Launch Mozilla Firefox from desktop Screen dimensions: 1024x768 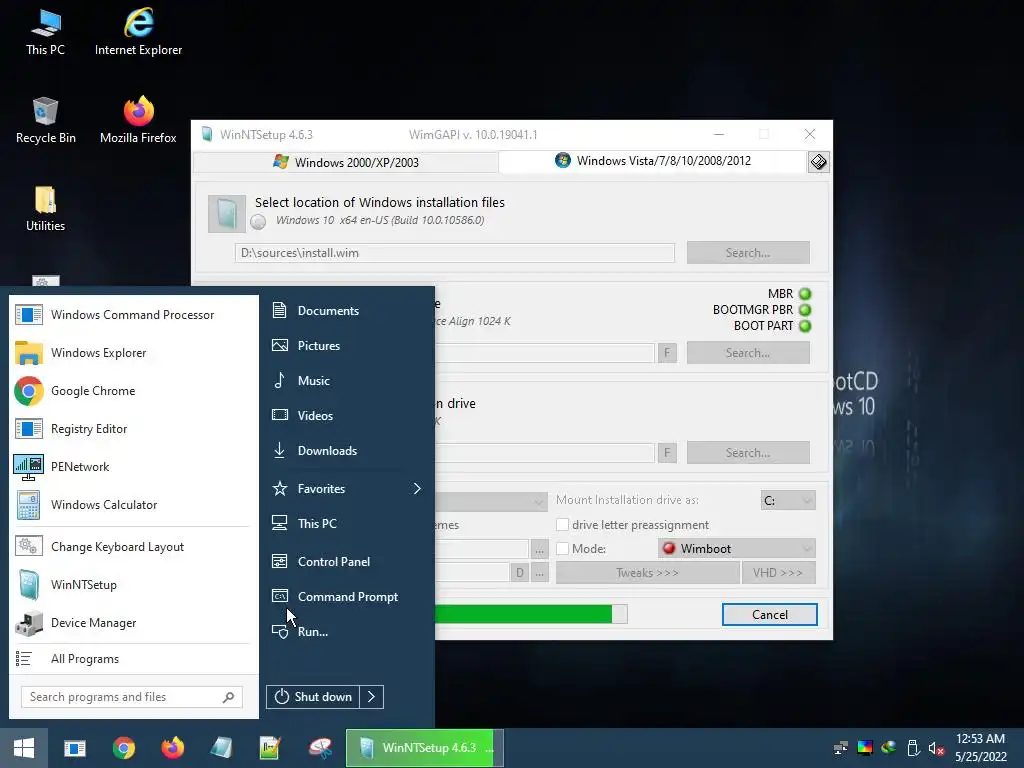point(138,120)
